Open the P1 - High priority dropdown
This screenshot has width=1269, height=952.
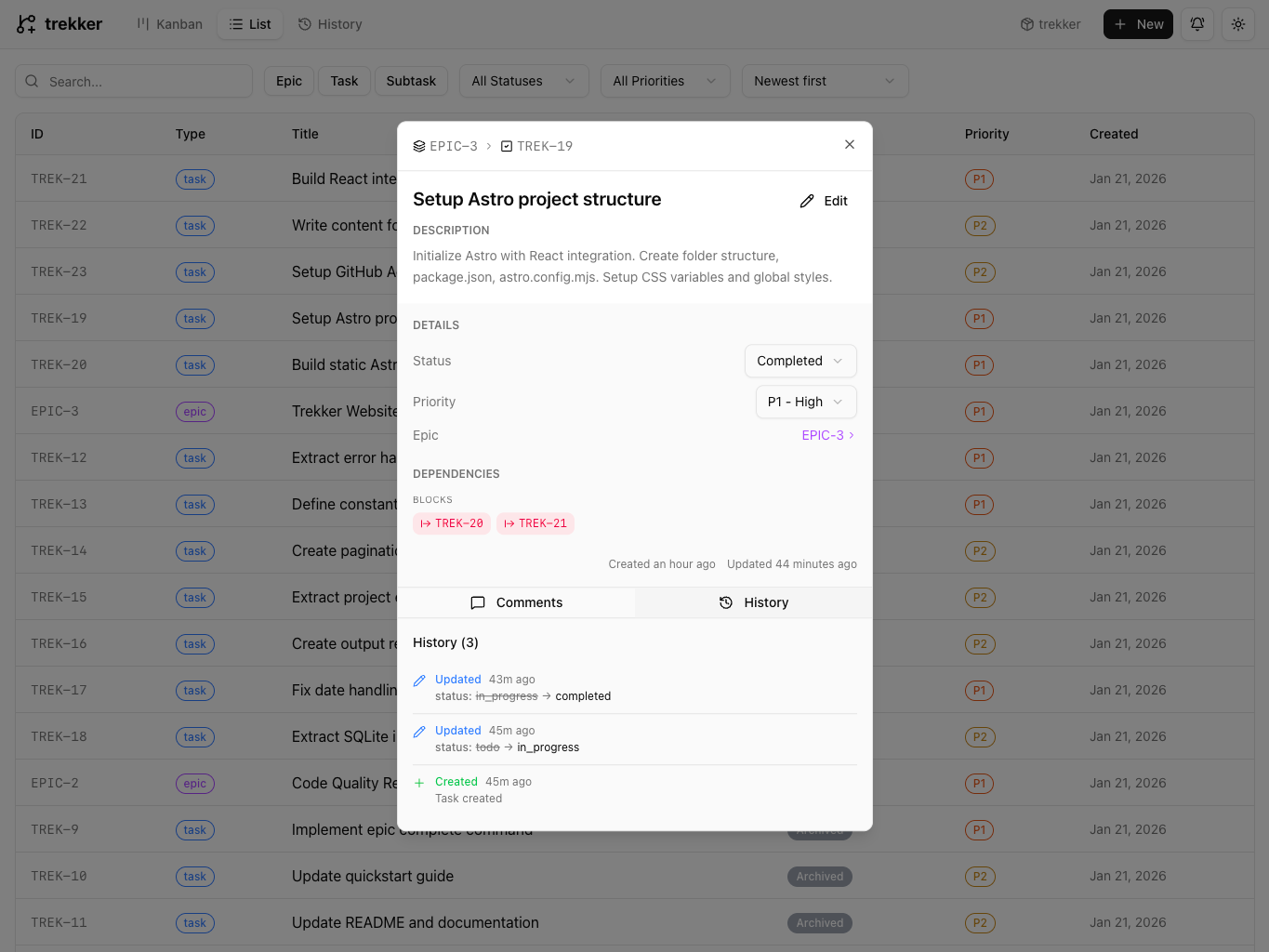(805, 402)
